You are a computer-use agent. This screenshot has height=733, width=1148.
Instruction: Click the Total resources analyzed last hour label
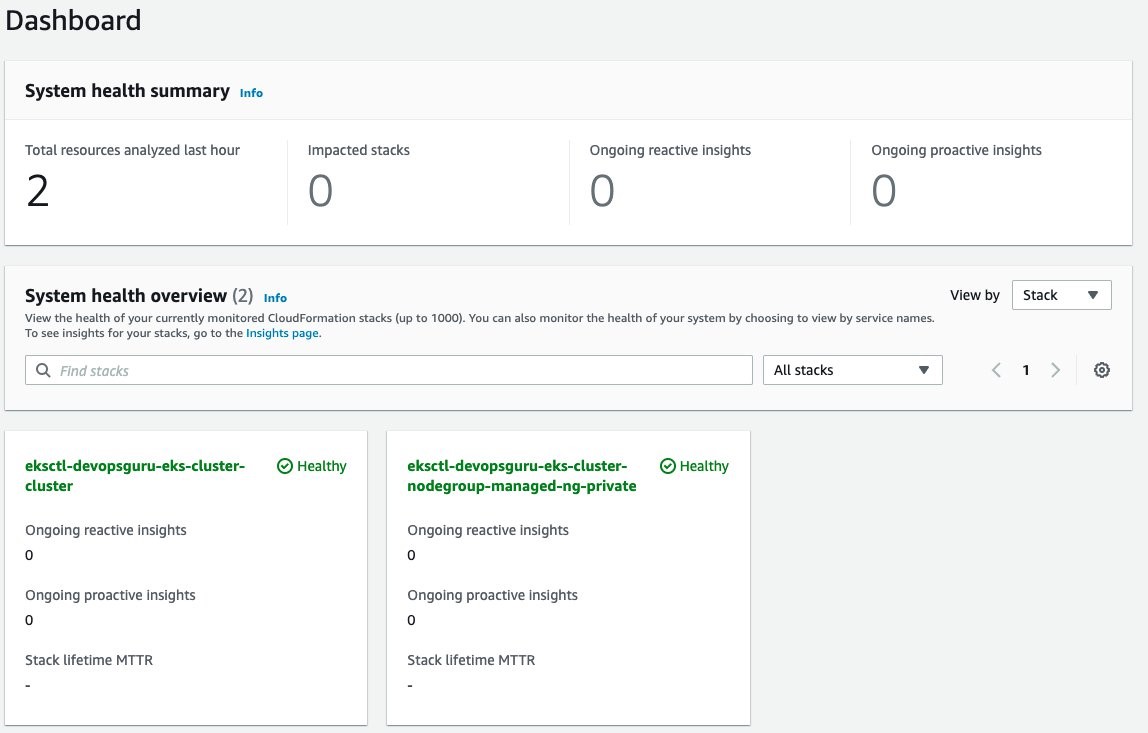[x=133, y=150]
